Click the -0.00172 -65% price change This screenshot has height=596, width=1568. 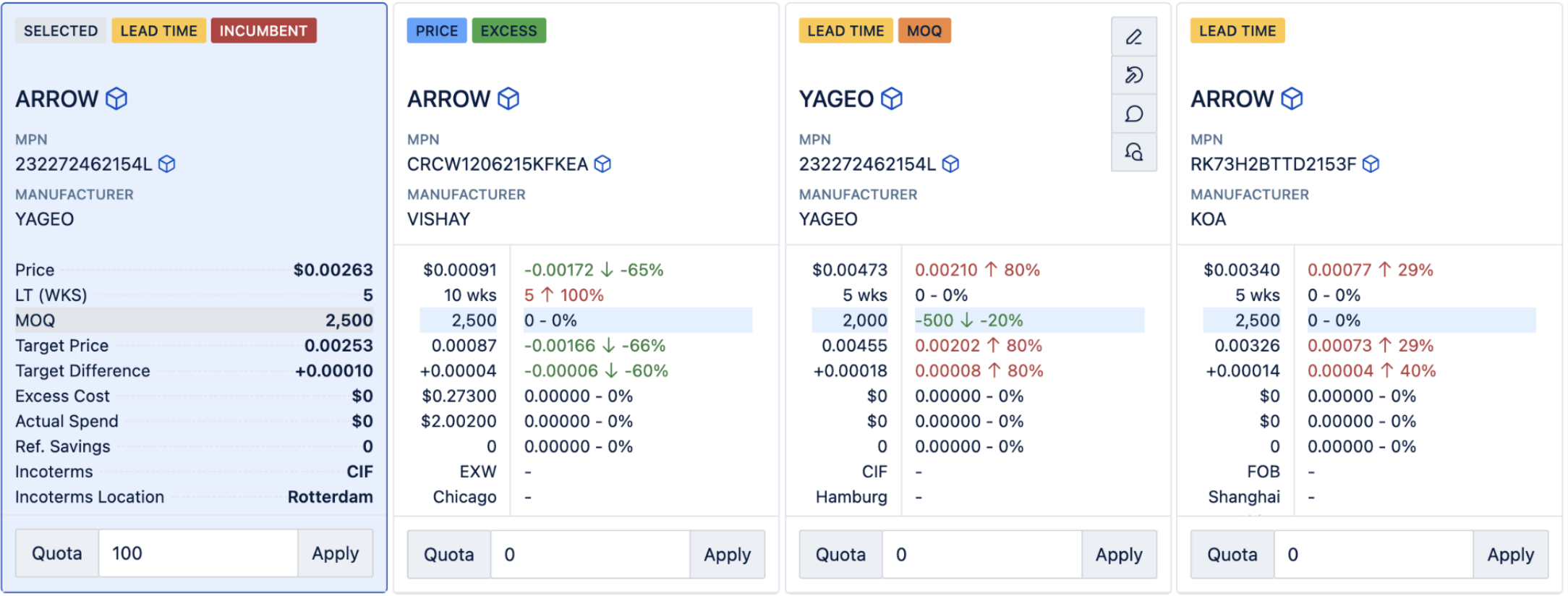[x=594, y=270]
